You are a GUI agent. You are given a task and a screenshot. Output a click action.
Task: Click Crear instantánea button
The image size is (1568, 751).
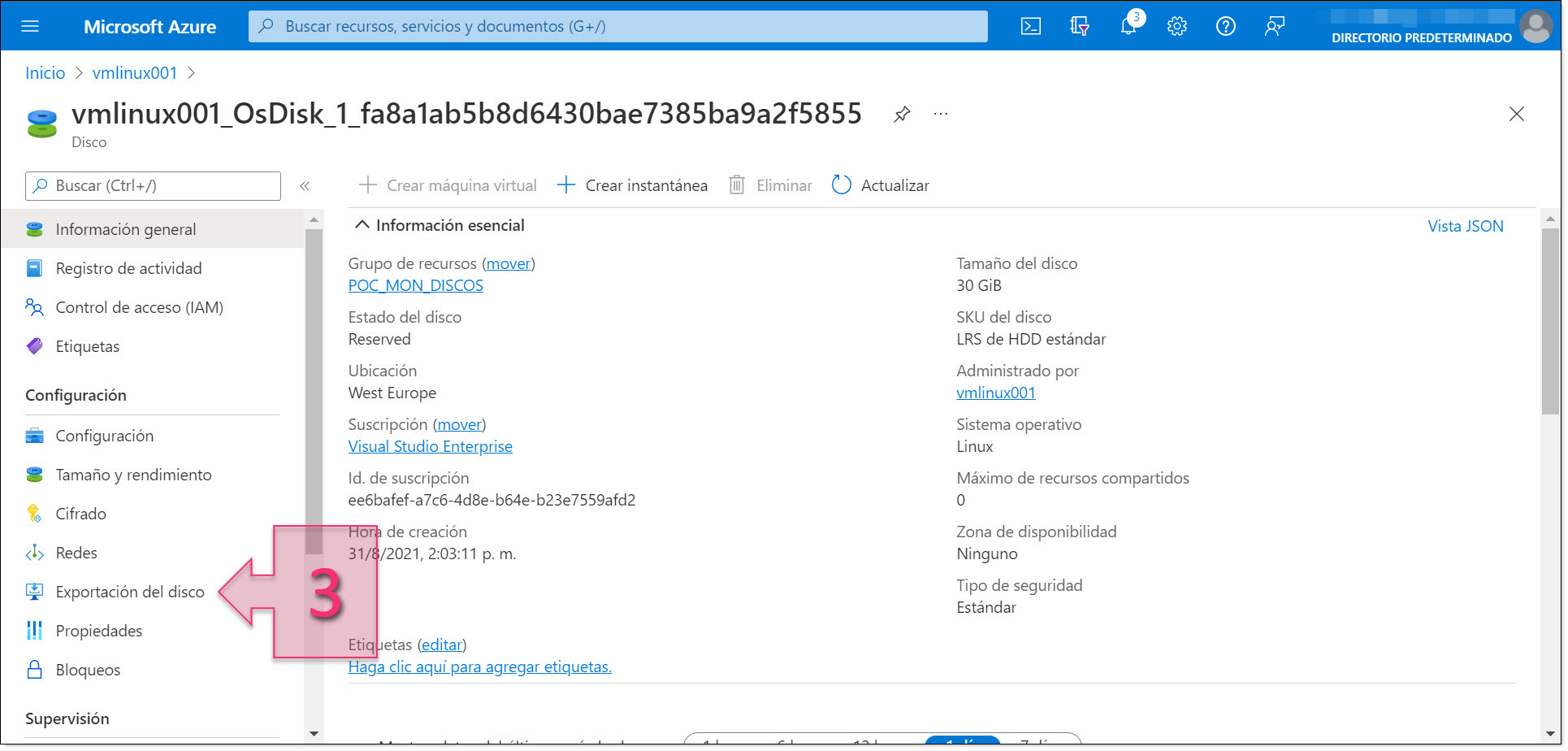631,184
